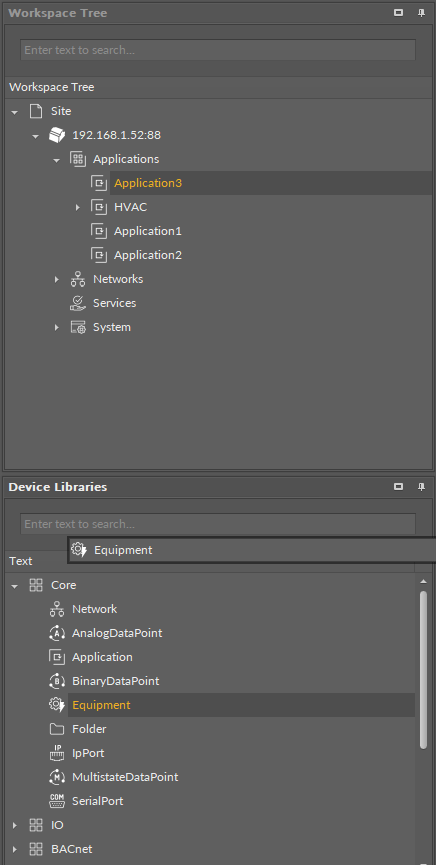
Task: Expand the BACnet library group
Action: tap(14, 848)
